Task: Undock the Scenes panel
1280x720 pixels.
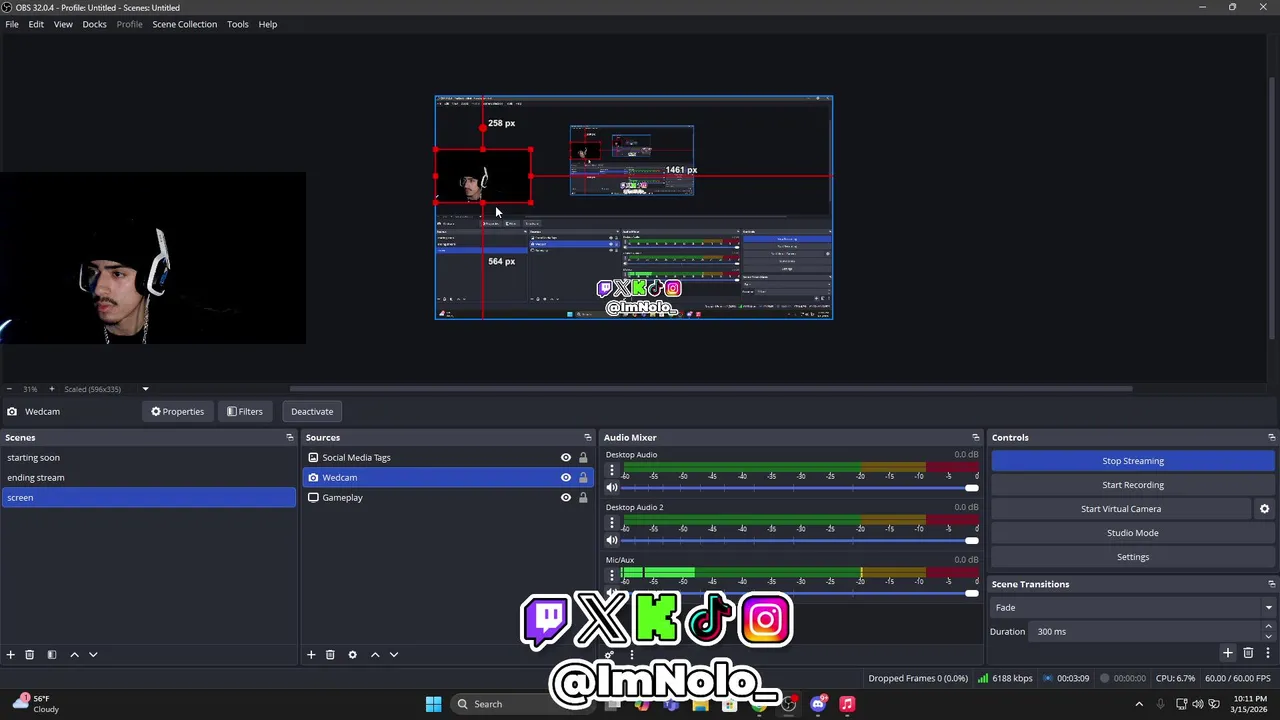Action: tap(290, 438)
